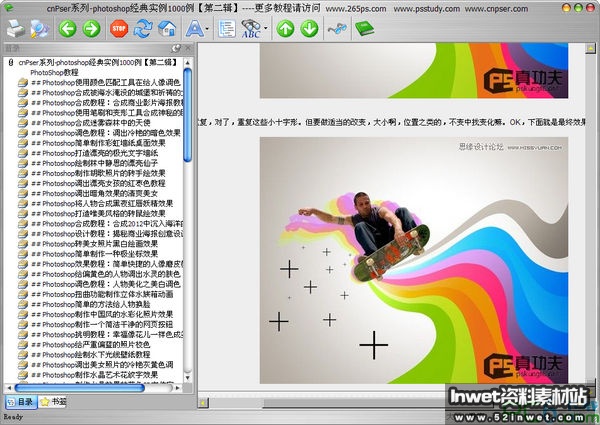Click the down arrow of contents tree scrollbar

pos(188,378)
